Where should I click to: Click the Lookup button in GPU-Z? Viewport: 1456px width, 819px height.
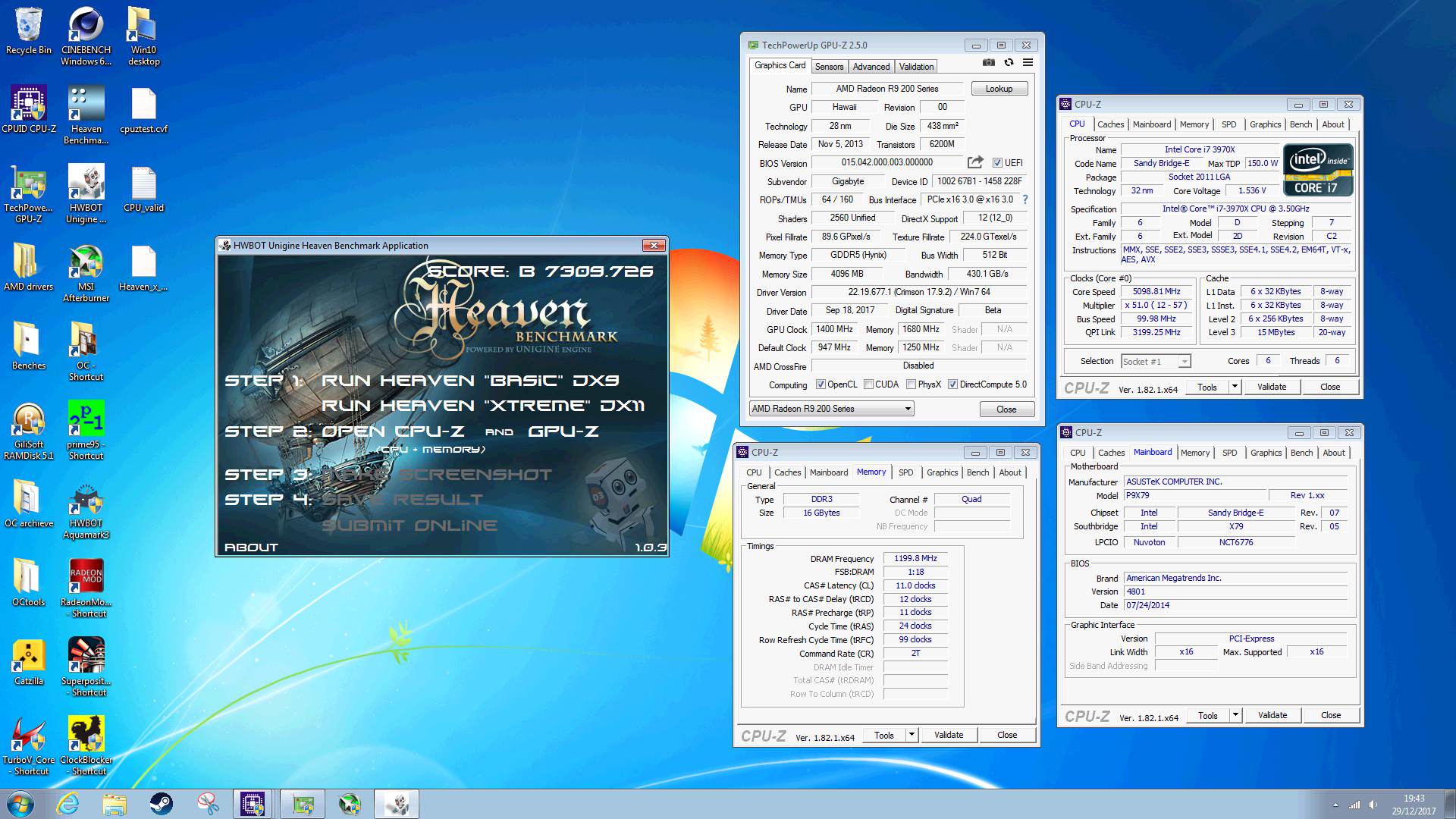(x=999, y=89)
